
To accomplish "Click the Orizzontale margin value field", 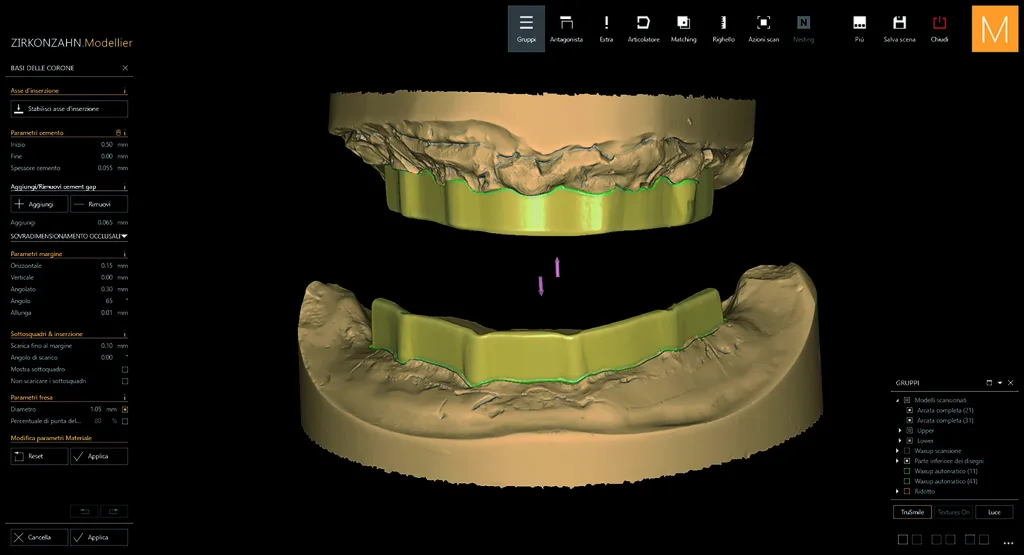I will (x=106, y=266).
